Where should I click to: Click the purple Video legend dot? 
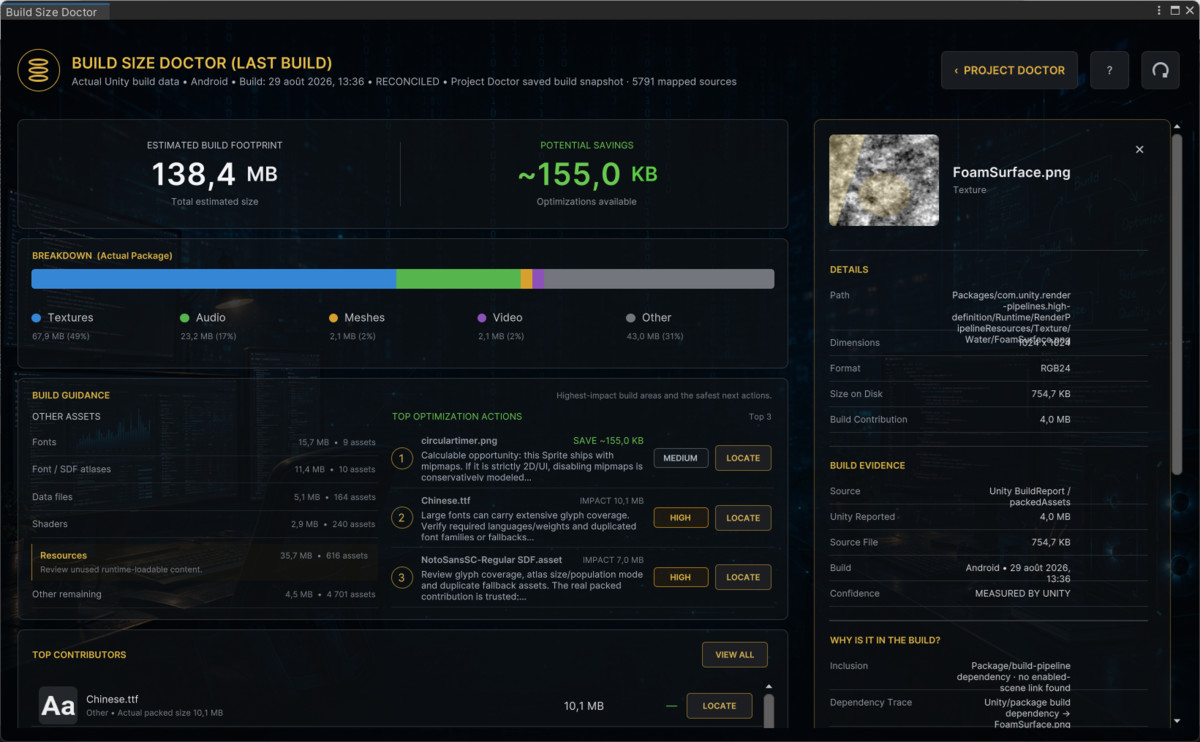(x=482, y=318)
